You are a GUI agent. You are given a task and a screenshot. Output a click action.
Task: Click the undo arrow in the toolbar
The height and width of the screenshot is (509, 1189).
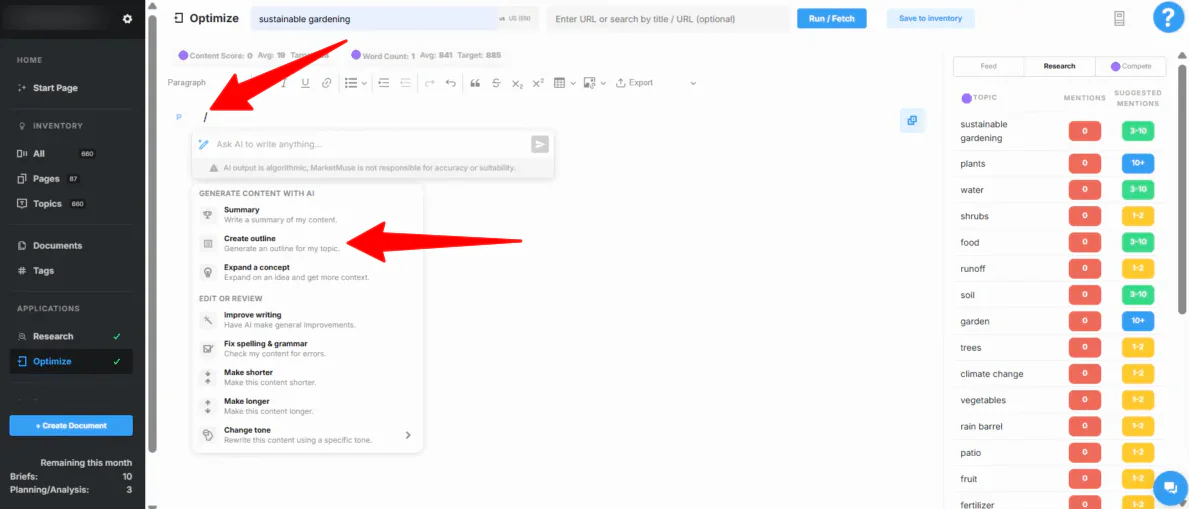[450, 83]
